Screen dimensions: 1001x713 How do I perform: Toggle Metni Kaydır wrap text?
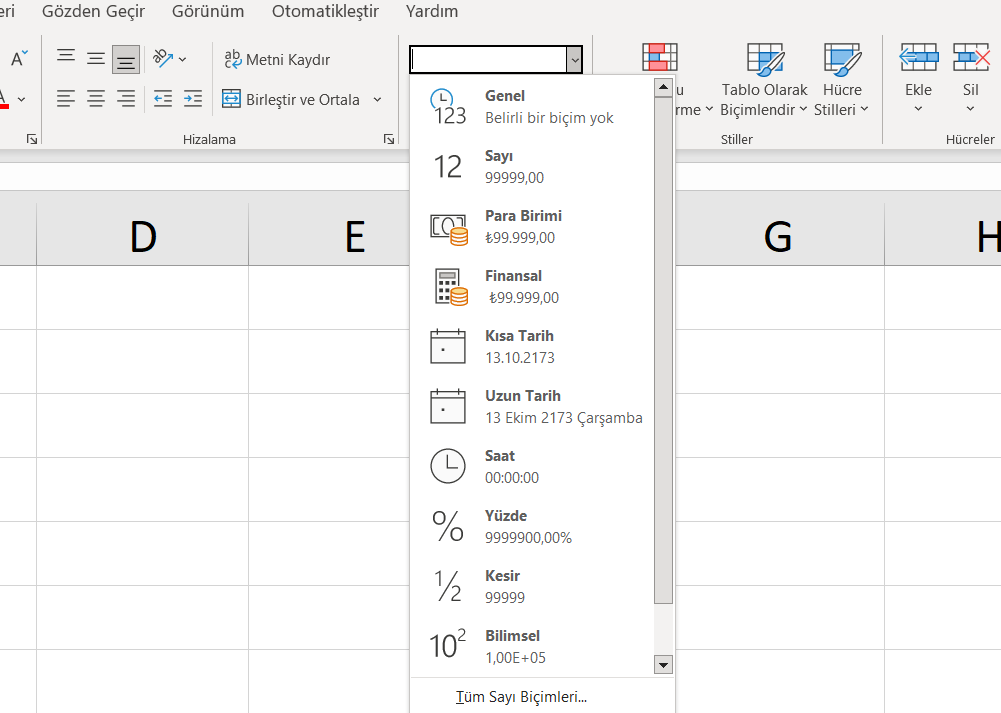pos(277,59)
